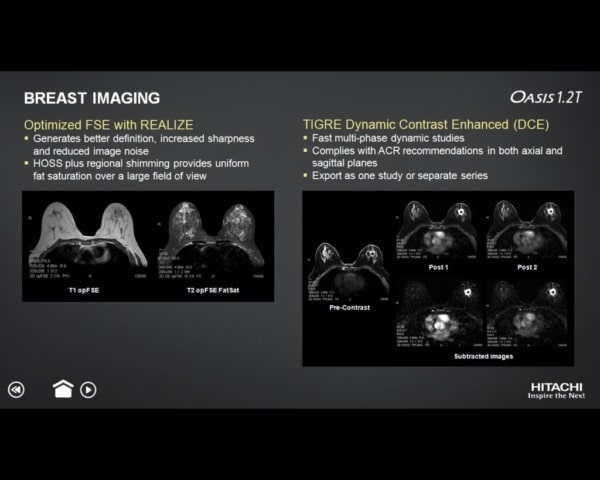Click the 'Post 1' caption label
600x480 pixels.
coord(438,267)
